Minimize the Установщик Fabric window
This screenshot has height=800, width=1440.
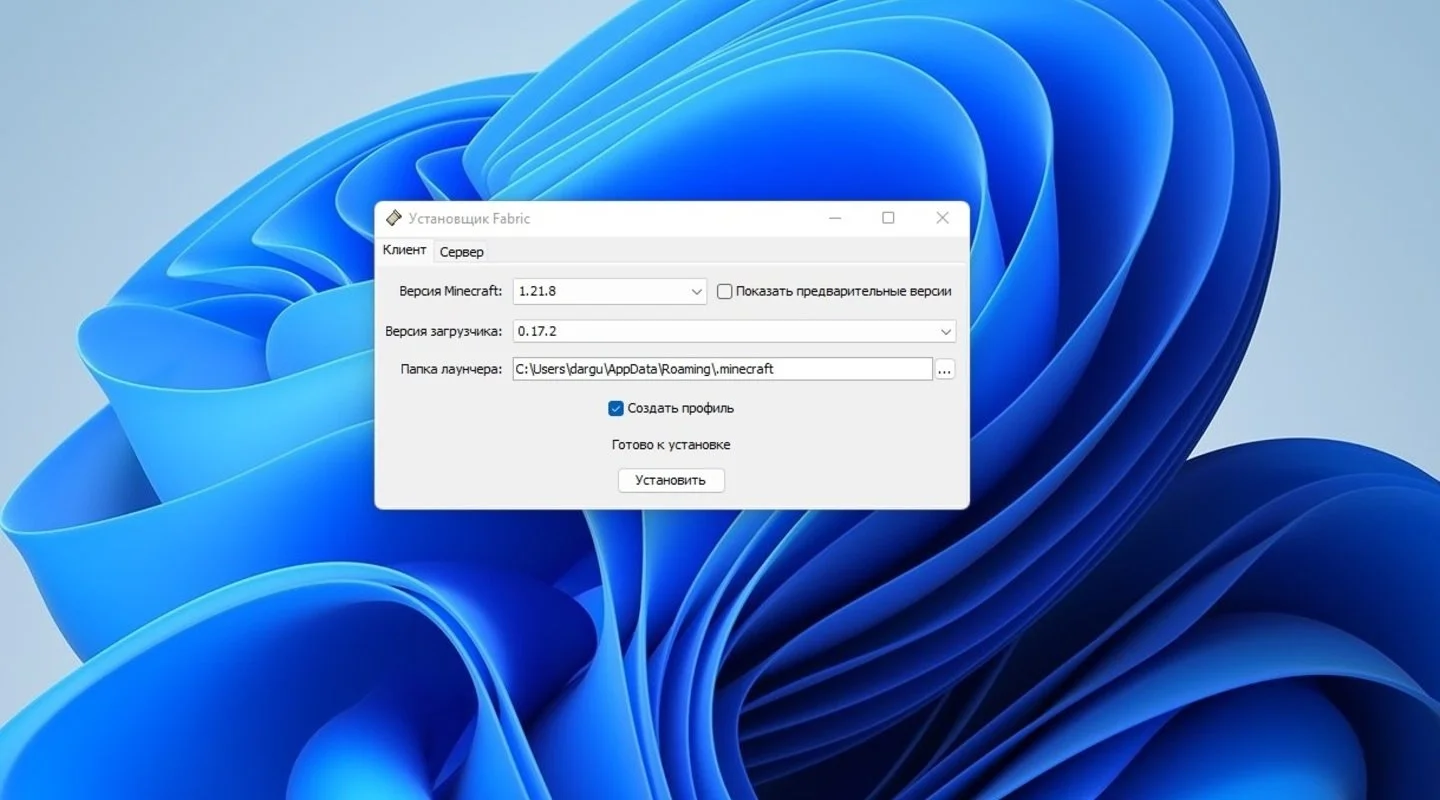coord(835,218)
